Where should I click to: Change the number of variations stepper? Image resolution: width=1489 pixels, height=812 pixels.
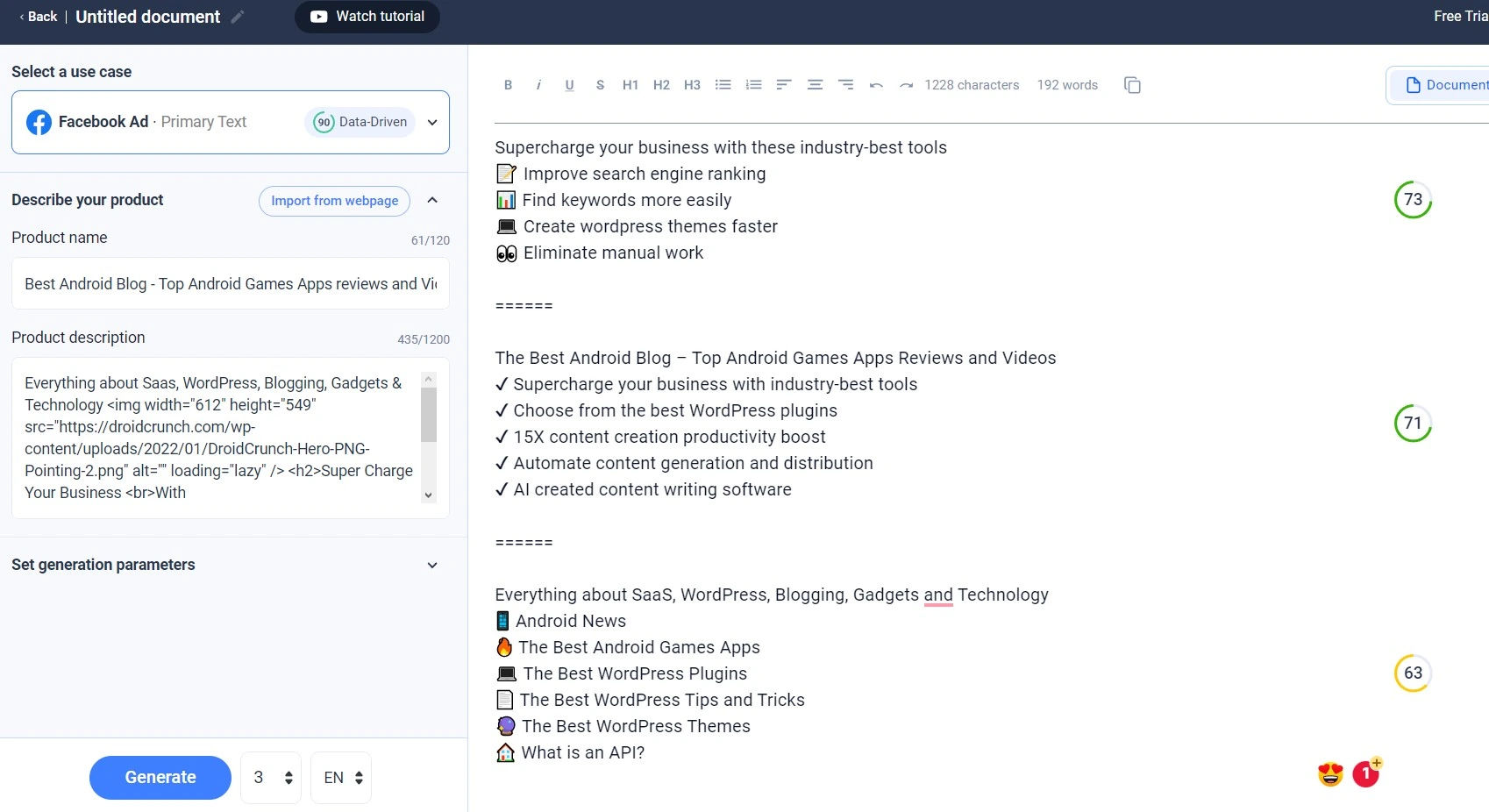(271, 778)
